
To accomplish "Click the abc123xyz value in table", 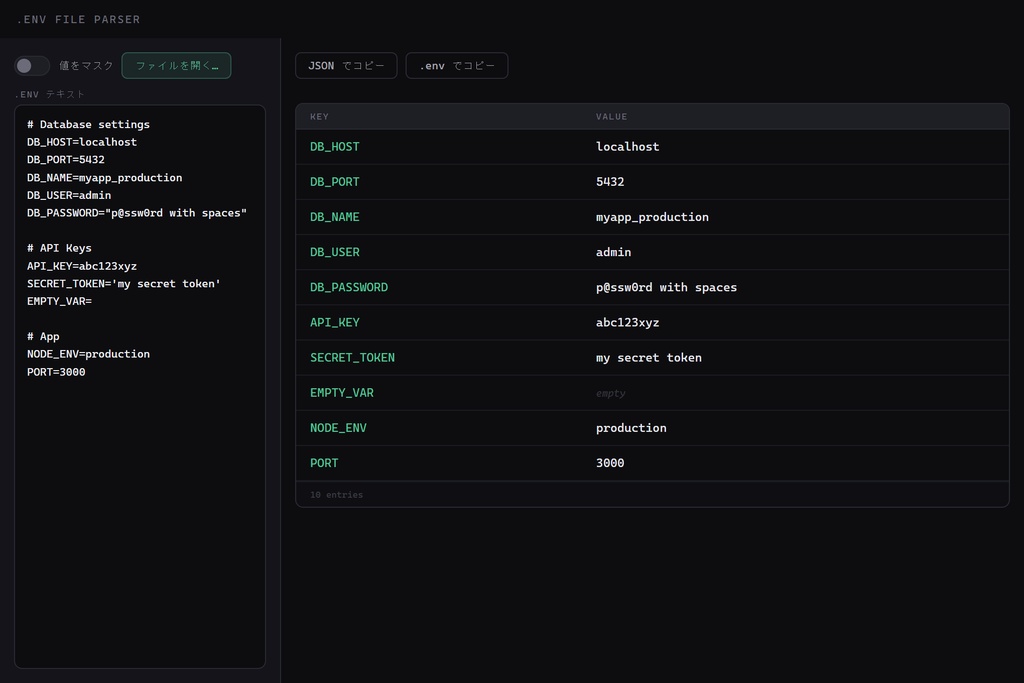I will tap(627, 323).
